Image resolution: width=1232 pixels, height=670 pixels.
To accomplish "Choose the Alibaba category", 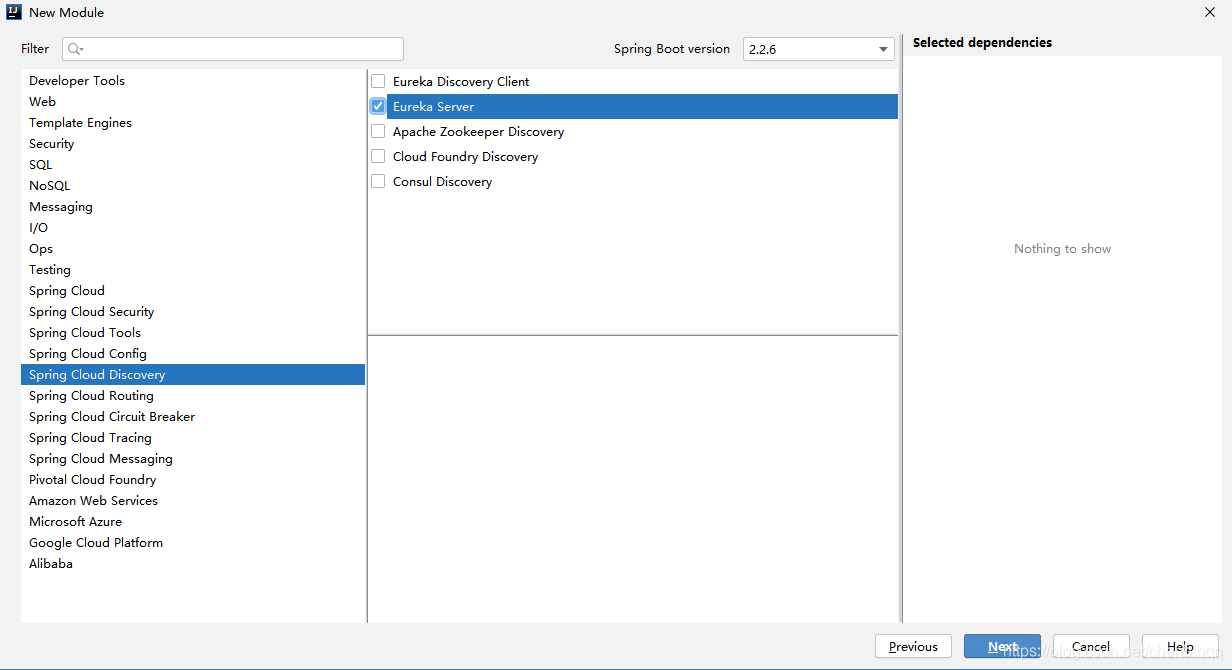I will tap(193, 564).
